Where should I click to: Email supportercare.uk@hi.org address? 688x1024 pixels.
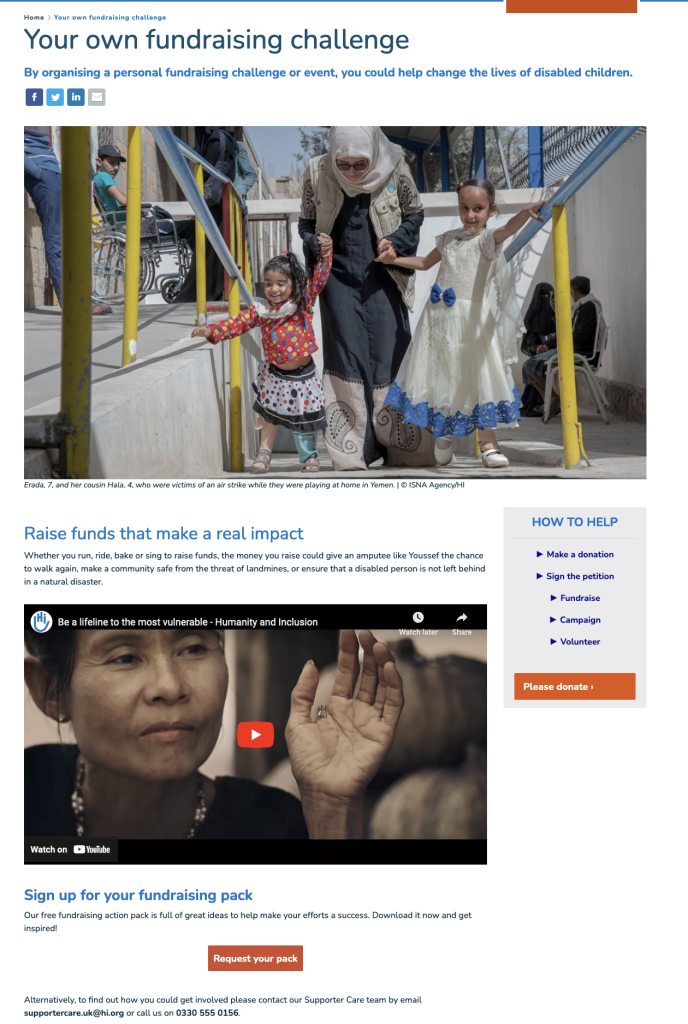(74, 1013)
